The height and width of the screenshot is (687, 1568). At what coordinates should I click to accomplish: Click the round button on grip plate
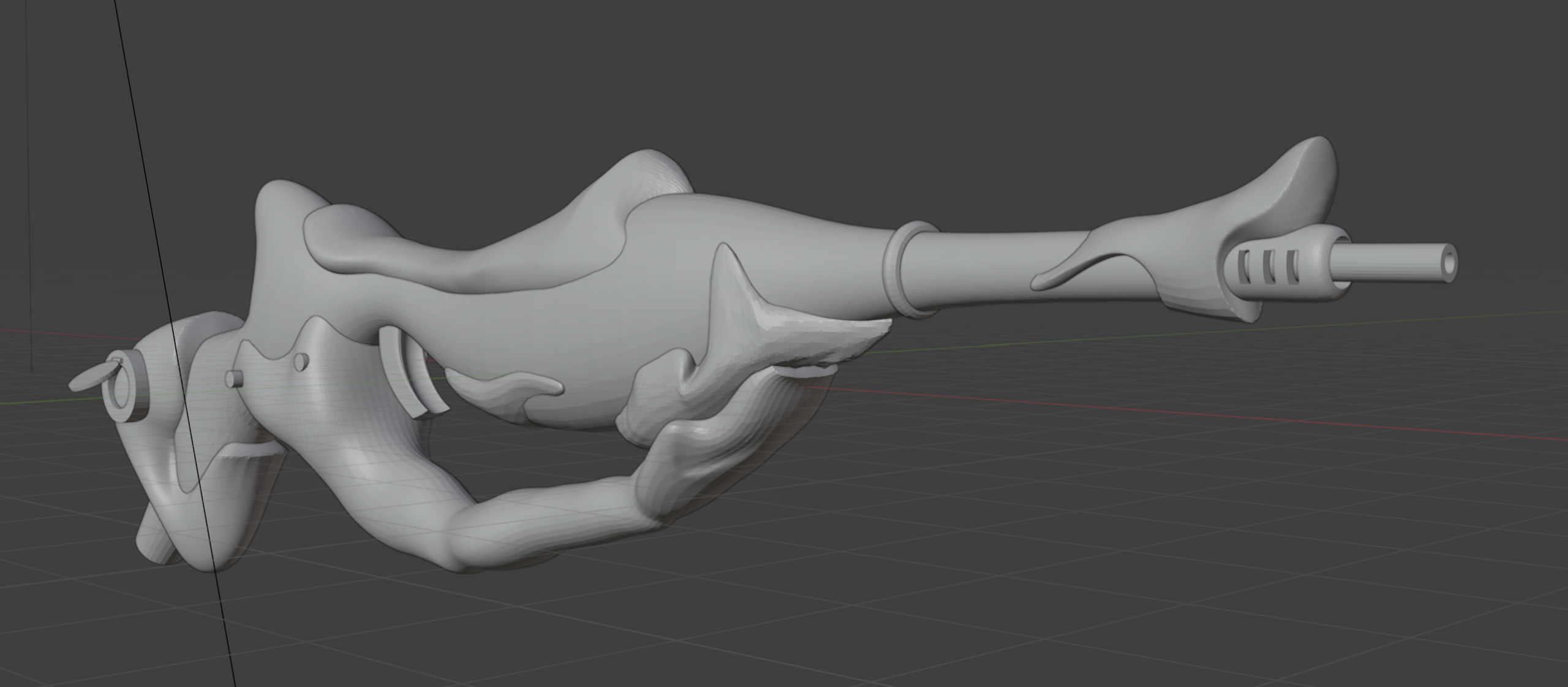point(300,362)
